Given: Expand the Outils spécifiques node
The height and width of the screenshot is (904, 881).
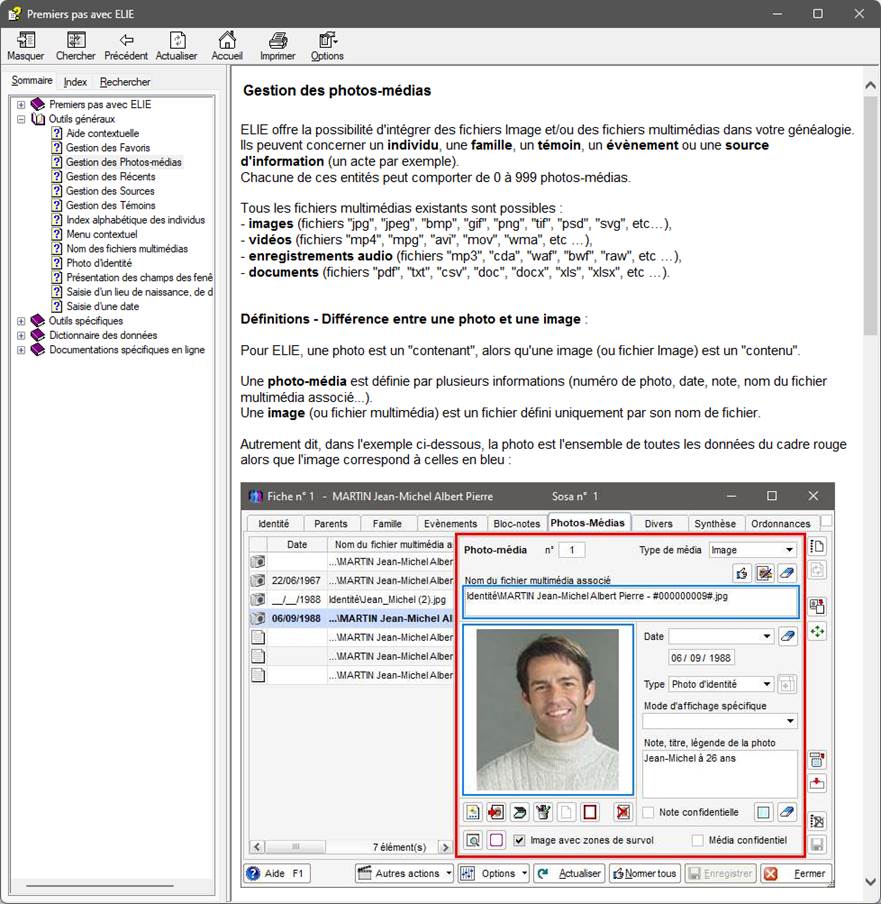Looking at the screenshot, I should (x=21, y=321).
